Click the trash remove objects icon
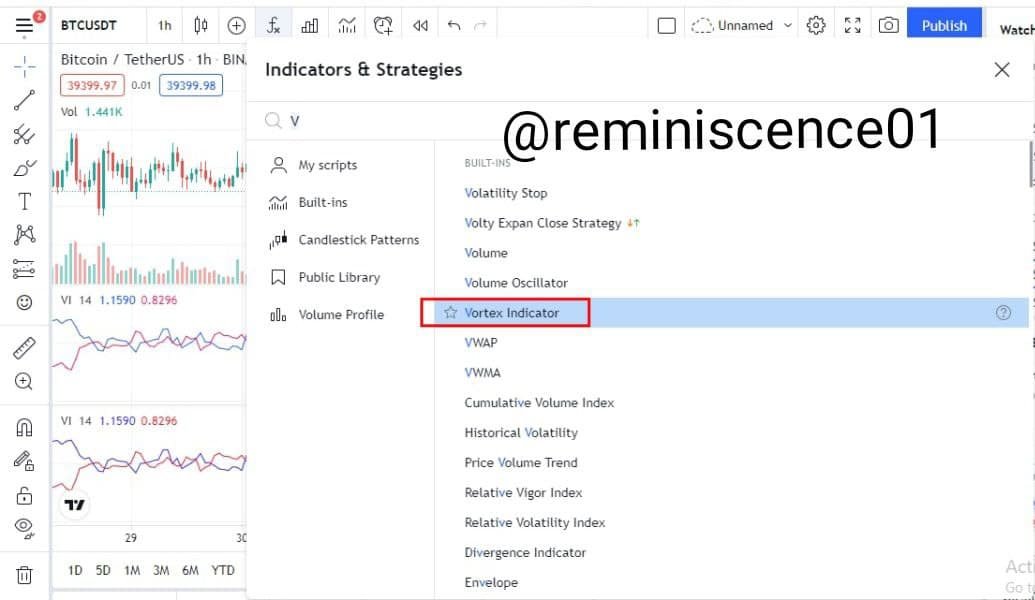Image resolution: width=1035 pixels, height=600 pixels. 24,575
